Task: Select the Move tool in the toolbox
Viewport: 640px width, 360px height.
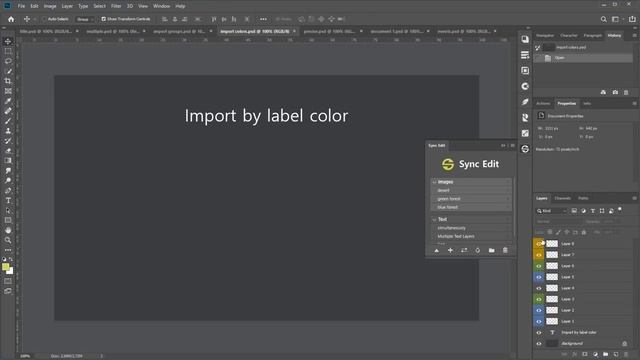Action: click(x=8, y=41)
